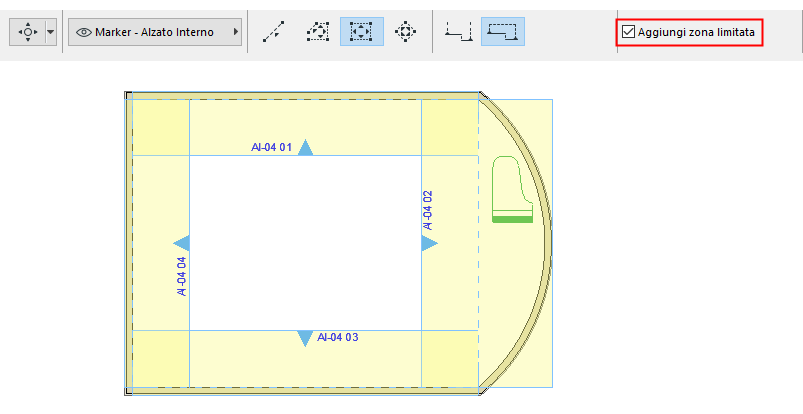This screenshot has height=414, width=803.
Task: Select the rectangular geometry method icon
Action: (x=362, y=32)
